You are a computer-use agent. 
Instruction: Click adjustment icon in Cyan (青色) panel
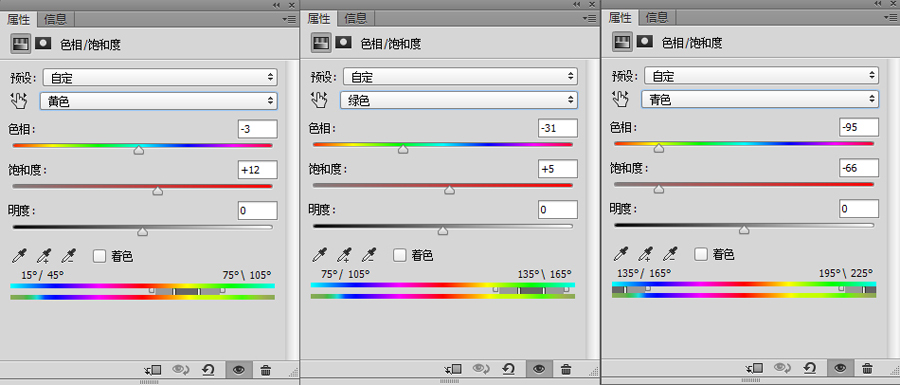pyautogui.click(x=623, y=41)
